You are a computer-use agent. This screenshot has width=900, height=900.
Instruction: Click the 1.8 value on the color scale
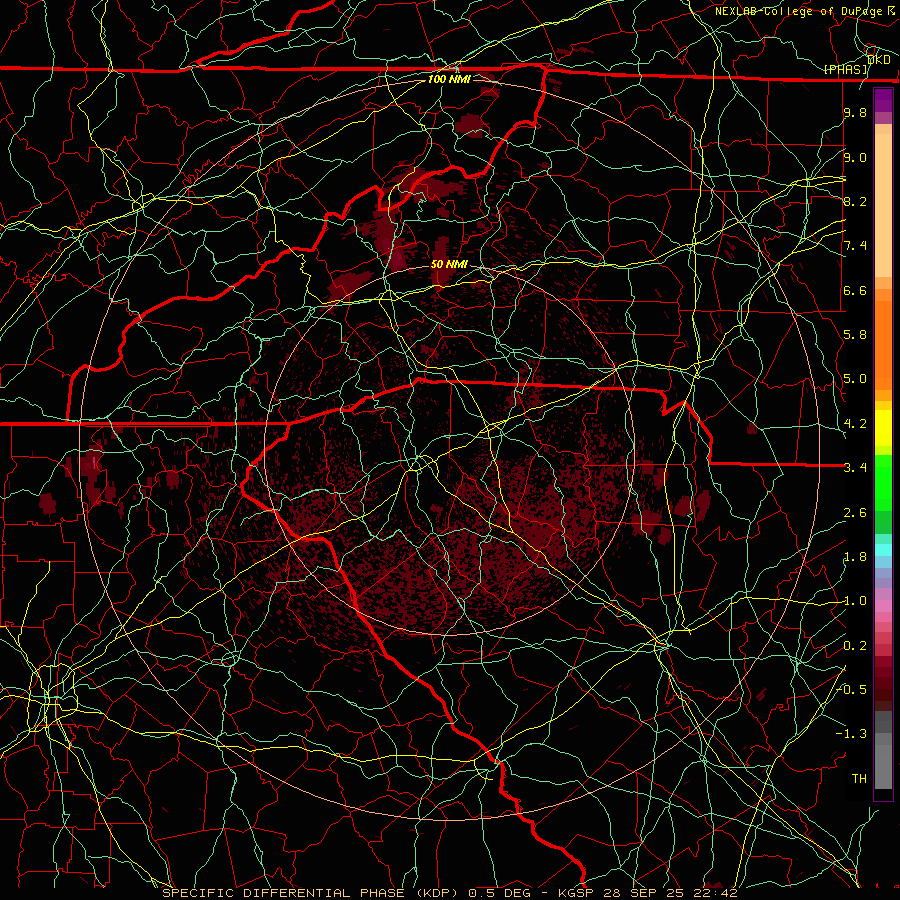pyautogui.click(x=855, y=557)
